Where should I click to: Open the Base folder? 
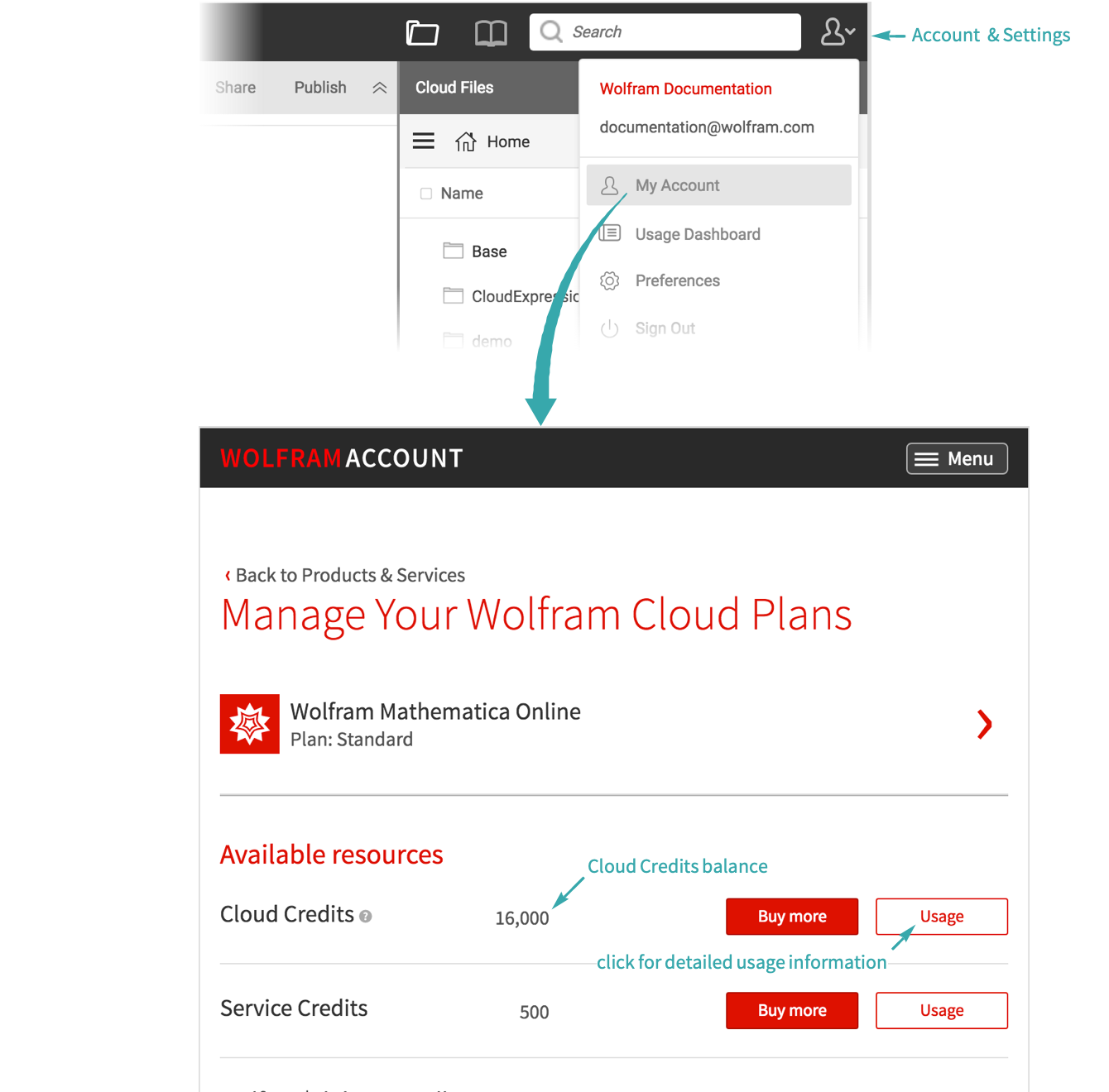(488, 251)
